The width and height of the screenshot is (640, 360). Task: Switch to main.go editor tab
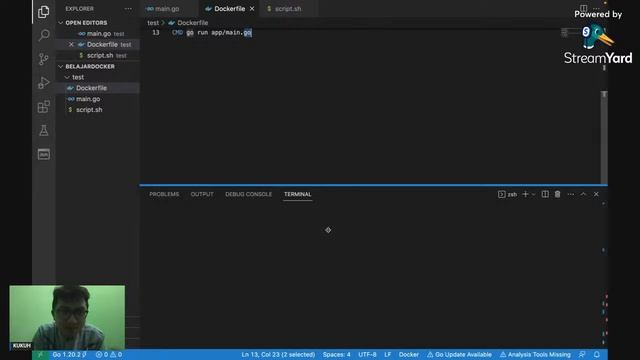(x=167, y=9)
